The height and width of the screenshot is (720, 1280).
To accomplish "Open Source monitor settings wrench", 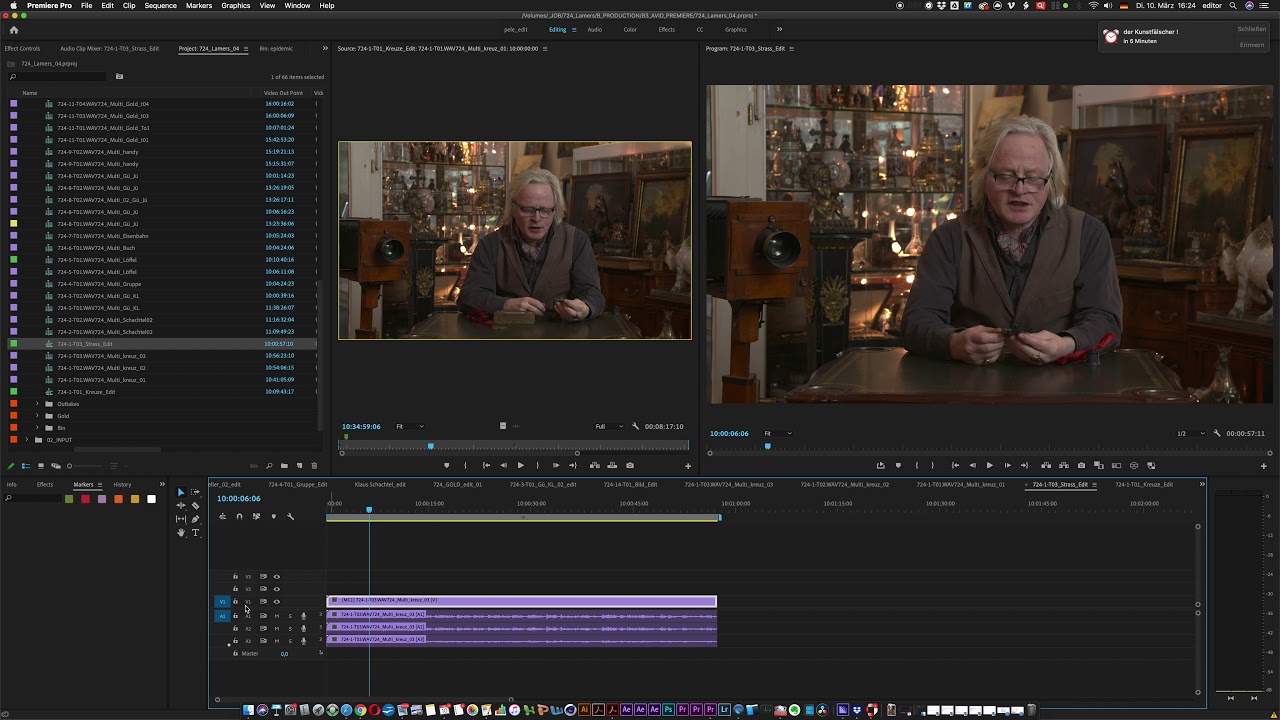I will click(x=636, y=426).
